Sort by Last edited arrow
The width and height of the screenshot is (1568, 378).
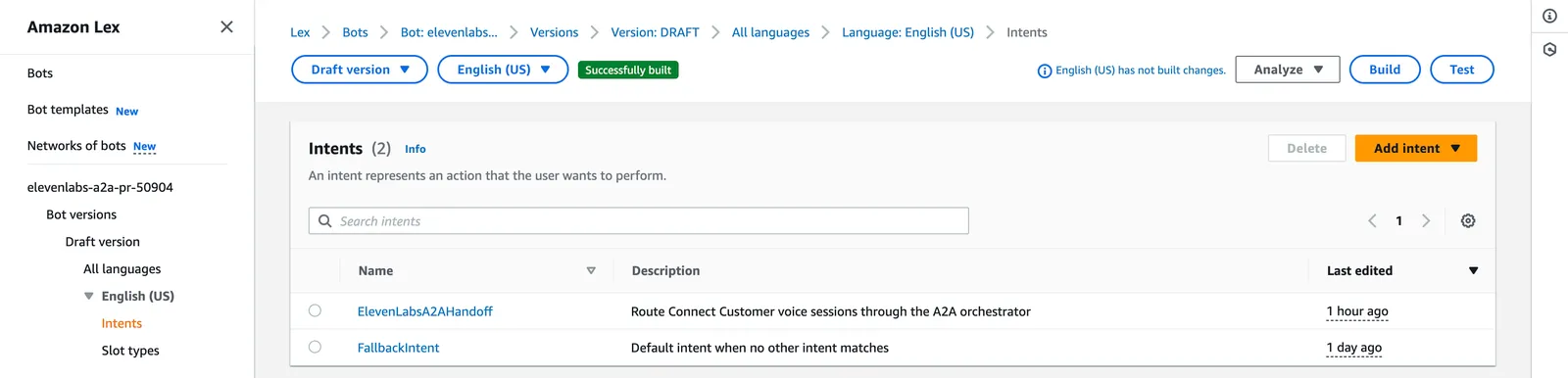1473,271
